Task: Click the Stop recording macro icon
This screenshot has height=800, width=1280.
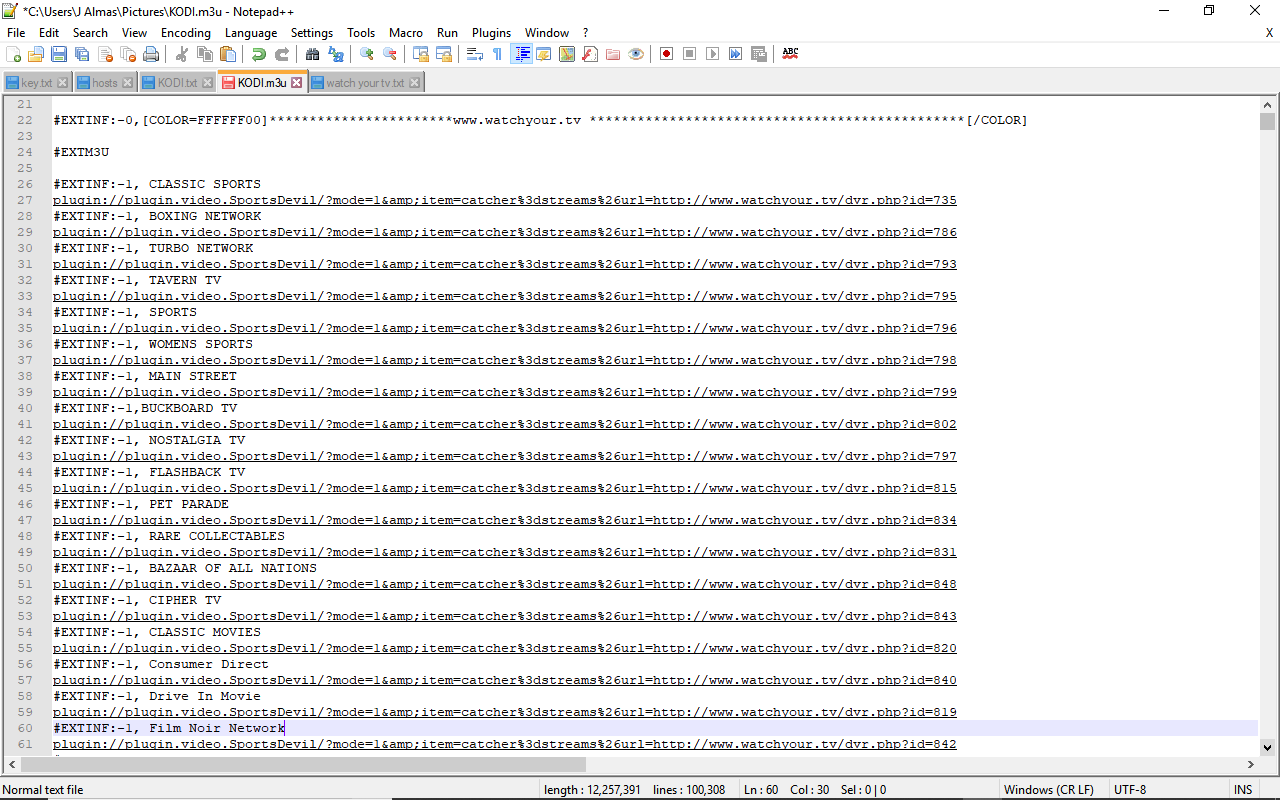Action: pyautogui.click(x=690, y=54)
